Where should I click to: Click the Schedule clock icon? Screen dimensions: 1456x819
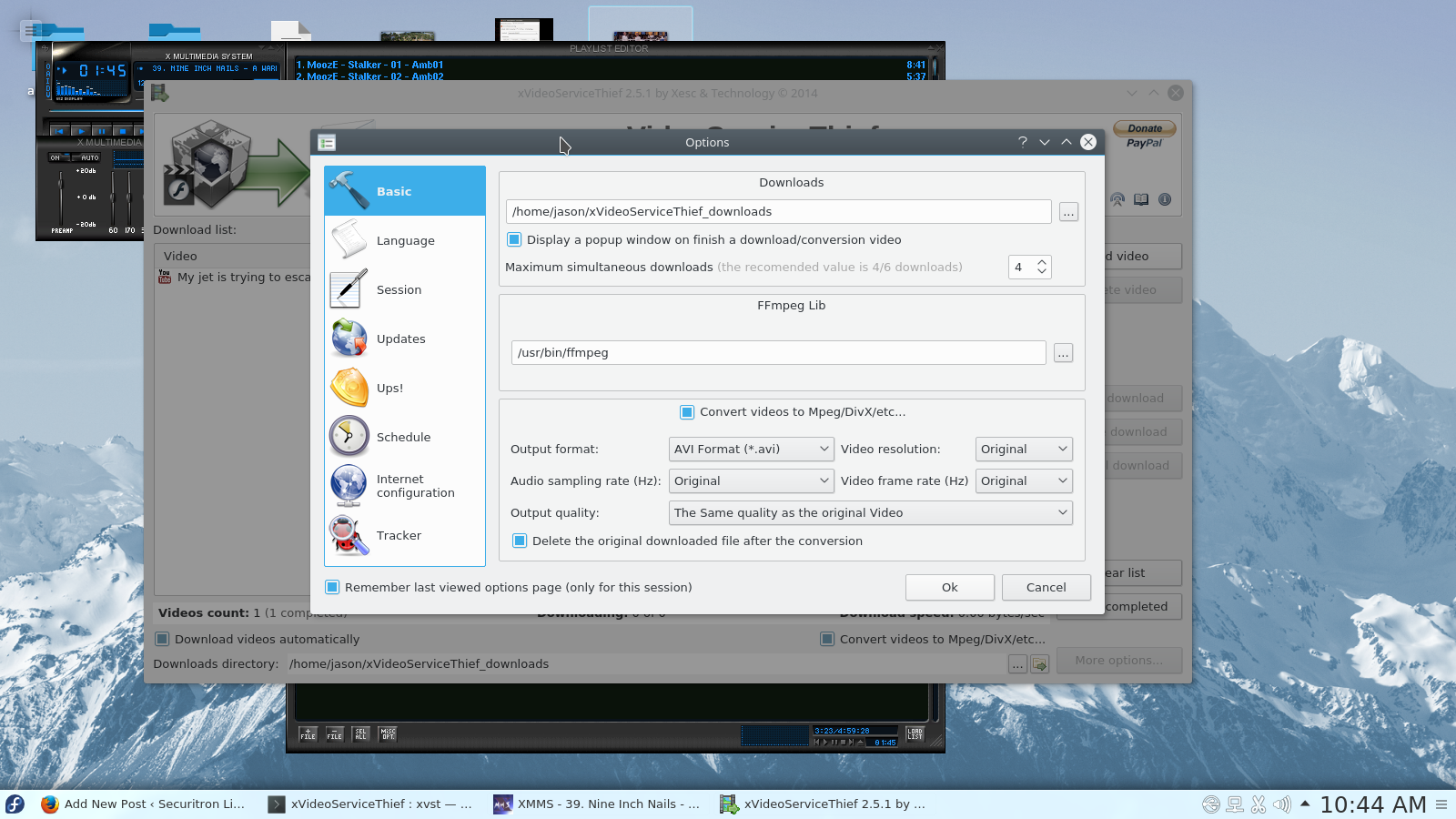click(x=349, y=437)
